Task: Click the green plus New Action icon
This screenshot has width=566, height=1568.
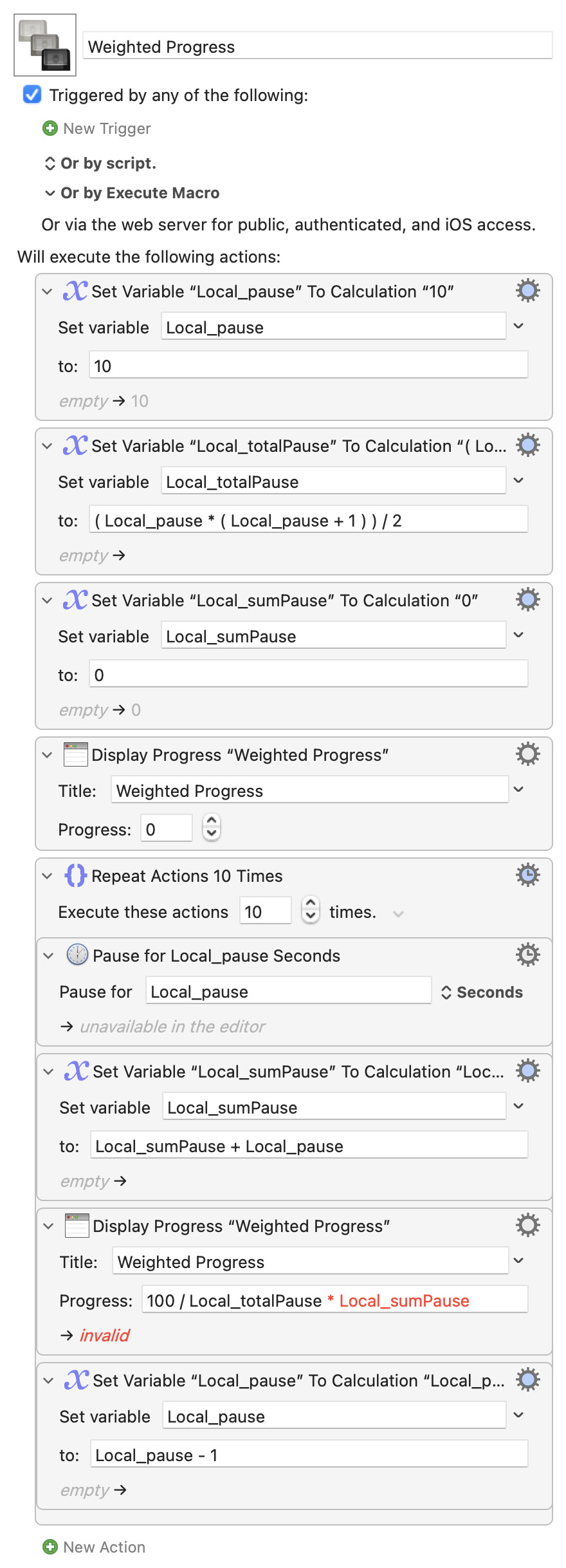Action: coord(50,1547)
